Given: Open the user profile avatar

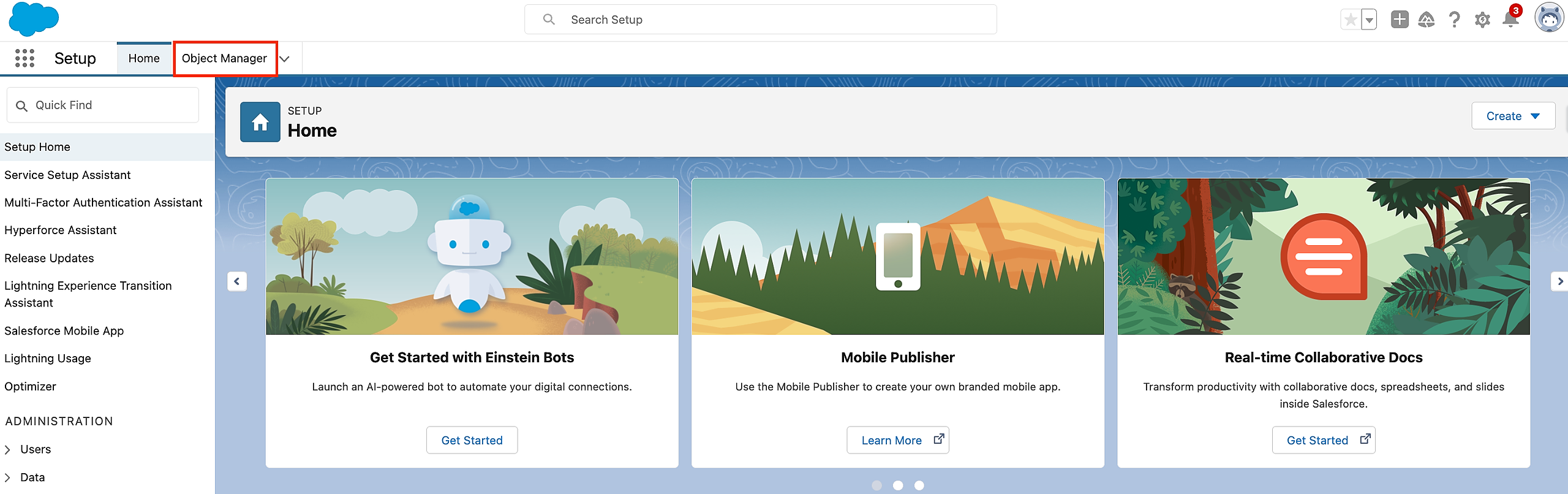Looking at the screenshot, I should [x=1549, y=18].
